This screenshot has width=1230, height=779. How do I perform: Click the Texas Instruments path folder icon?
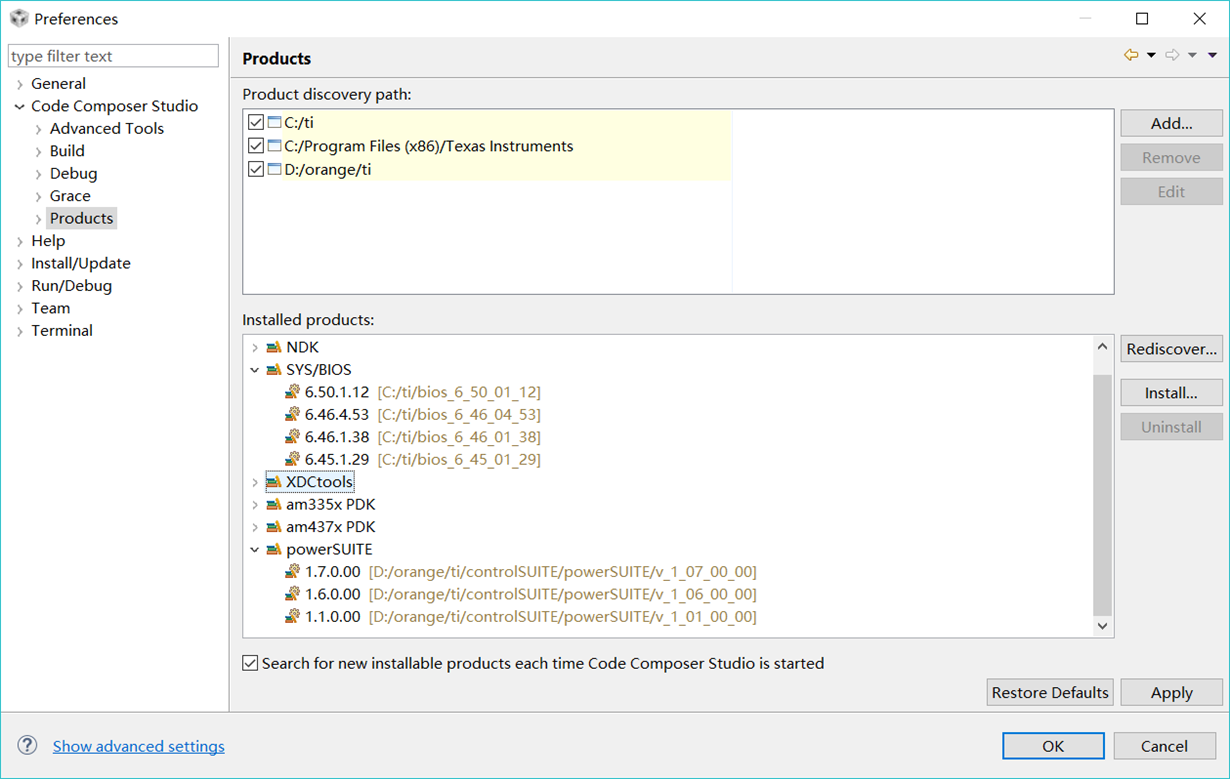[274, 146]
